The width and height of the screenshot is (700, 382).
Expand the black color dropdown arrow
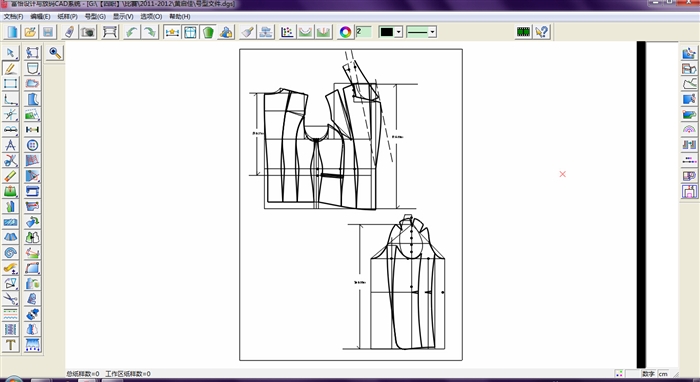click(x=398, y=32)
